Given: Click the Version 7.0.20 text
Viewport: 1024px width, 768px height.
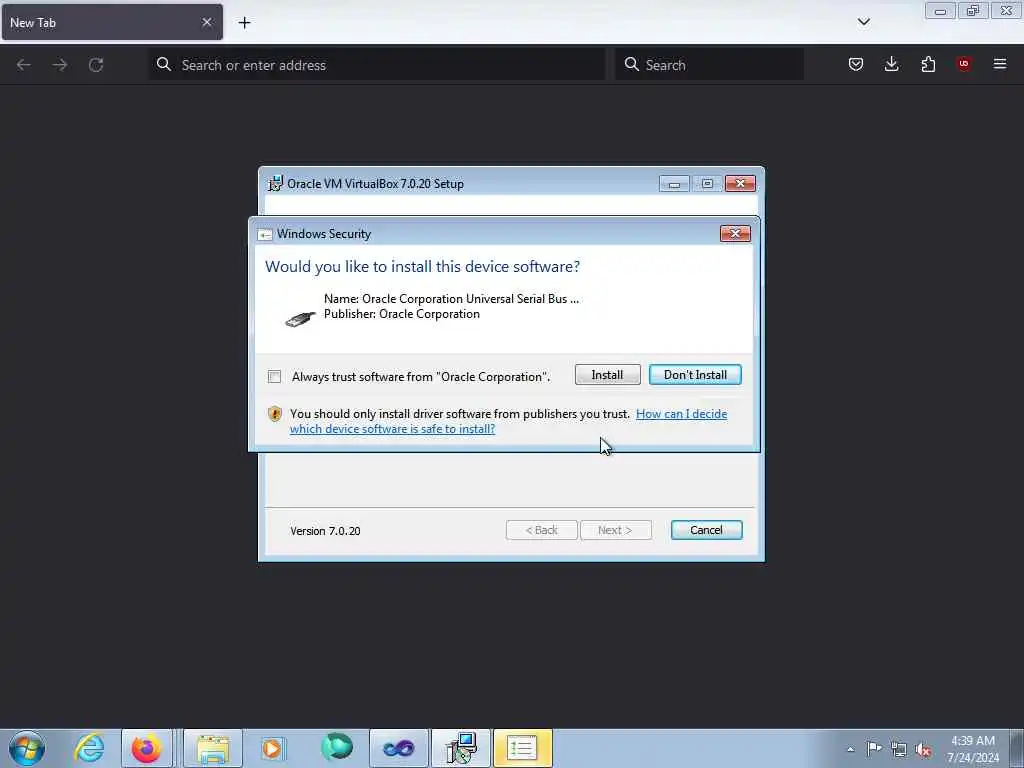Looking at the screenshot, I should pyautogui.click(x=325, y=531).
